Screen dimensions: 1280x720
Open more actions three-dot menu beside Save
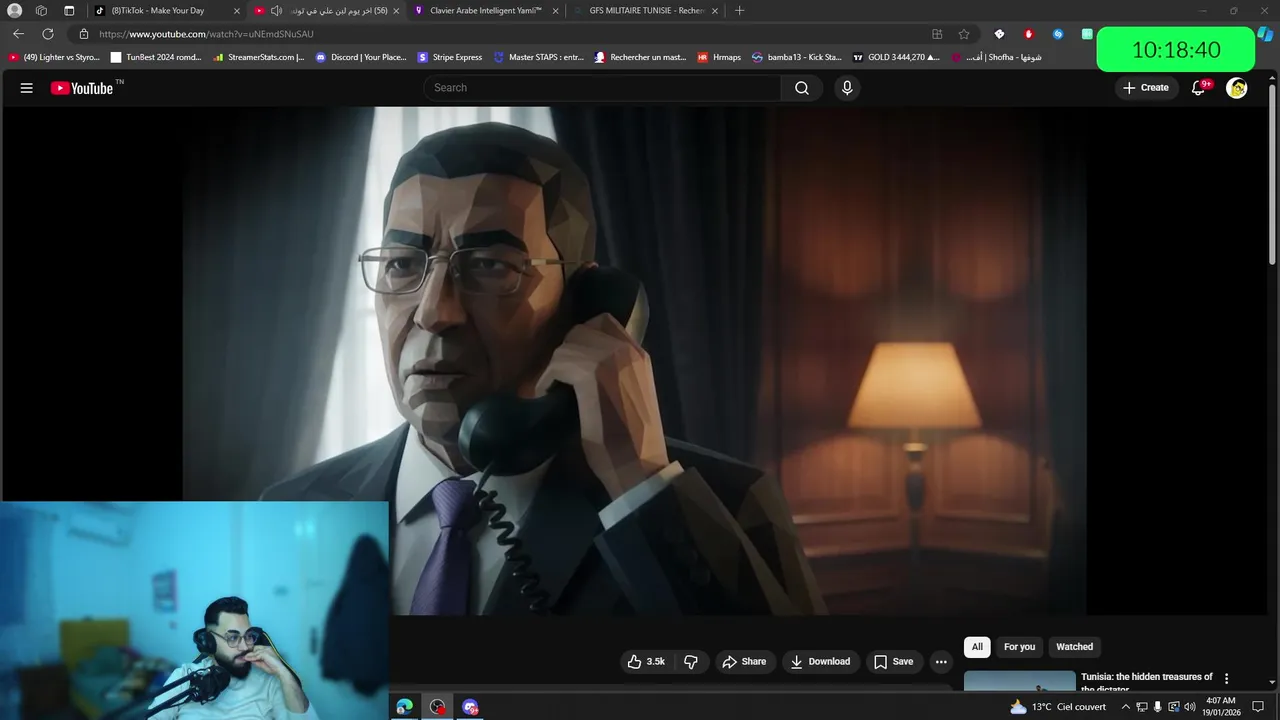tap(941, 661)
